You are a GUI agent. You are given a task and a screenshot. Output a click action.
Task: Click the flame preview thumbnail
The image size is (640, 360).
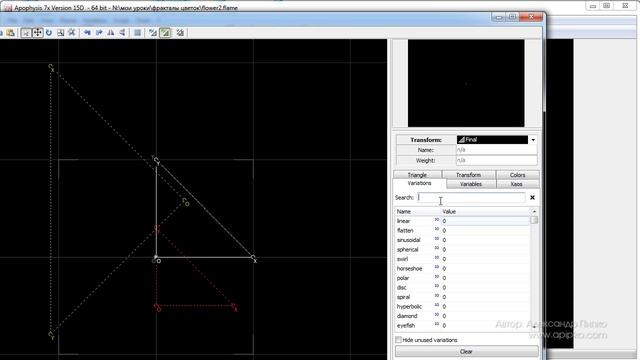click(466, 83)
